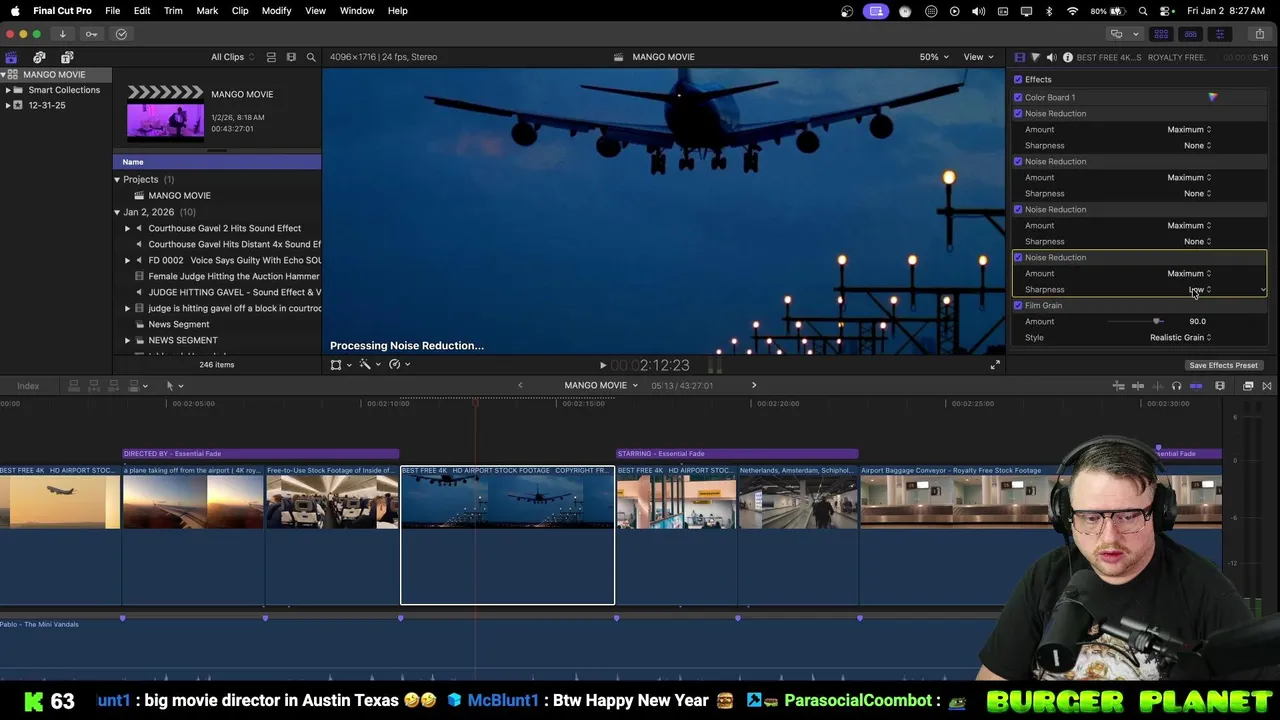Image resolution: width=1280 pixels, height=720 pixels.
Task: Open the Window menu
Action: click(357, 10)
